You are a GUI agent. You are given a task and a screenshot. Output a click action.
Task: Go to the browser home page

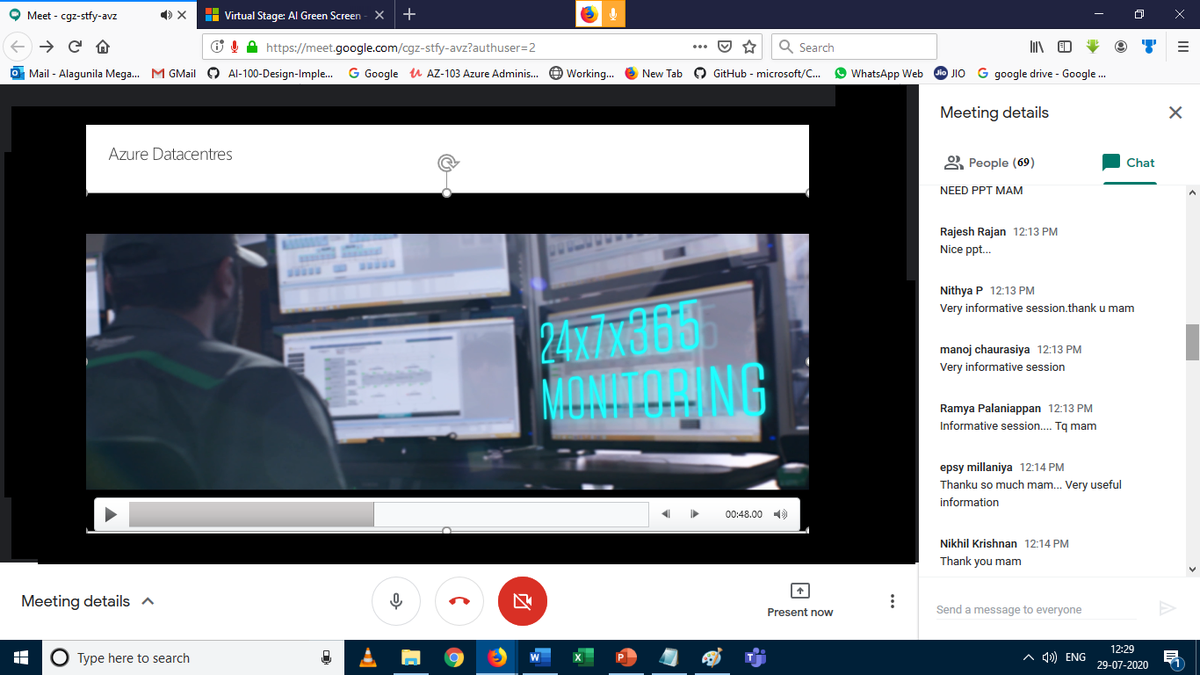(x=103, y=47)
